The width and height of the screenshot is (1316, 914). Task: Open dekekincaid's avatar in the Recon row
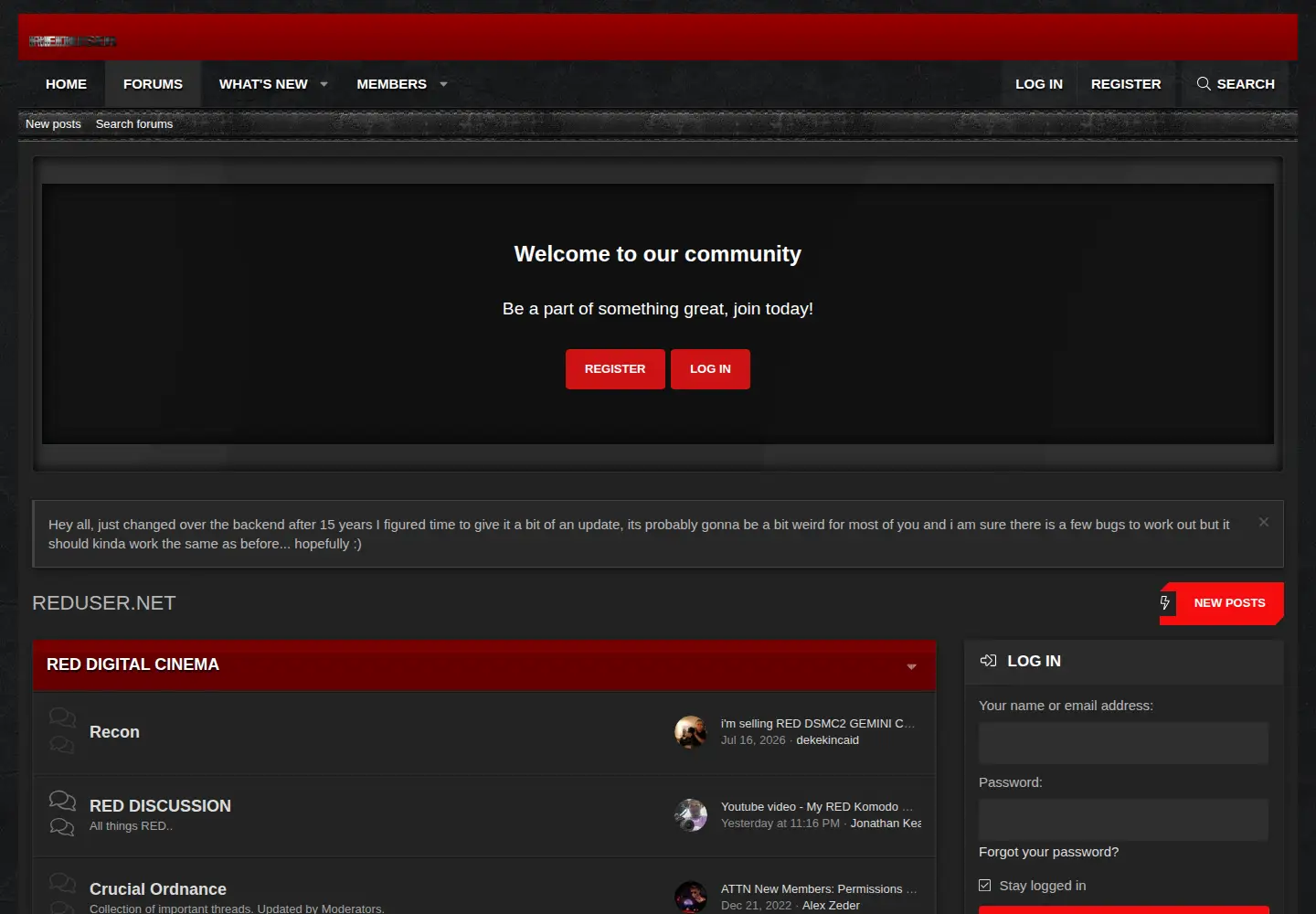(691, 732)
